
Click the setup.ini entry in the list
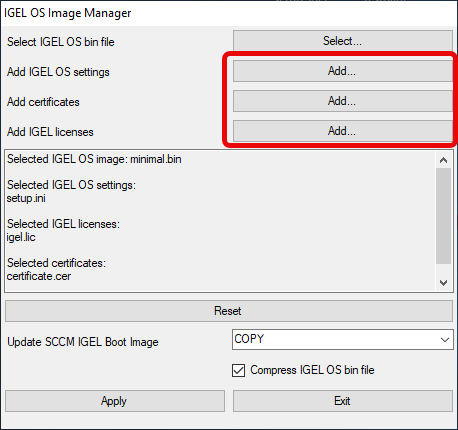point(26,198)
